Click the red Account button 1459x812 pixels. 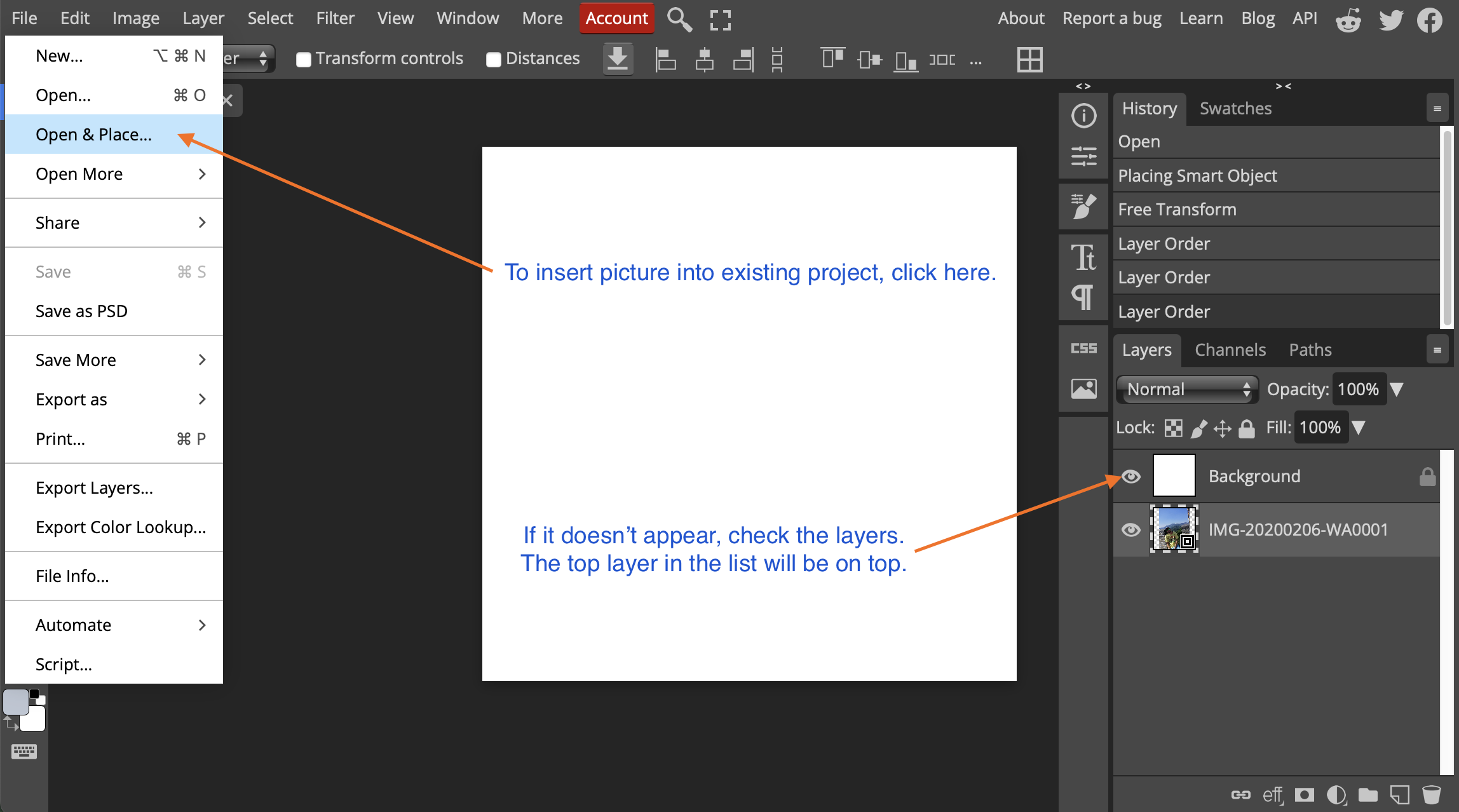click(616, 18)
